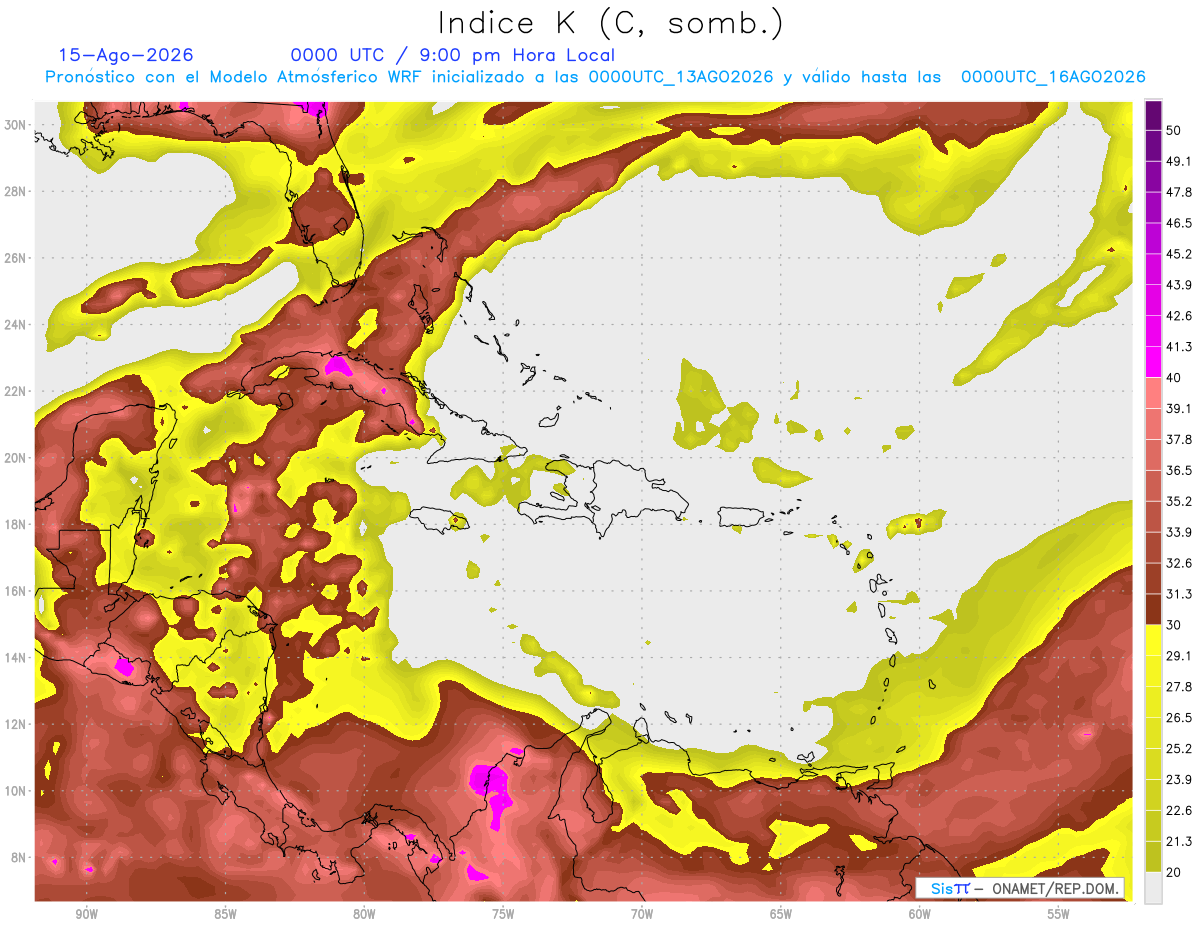Pick the gray swatch below the 20 mark
1200x927 pixels.
click(1153, 888)
